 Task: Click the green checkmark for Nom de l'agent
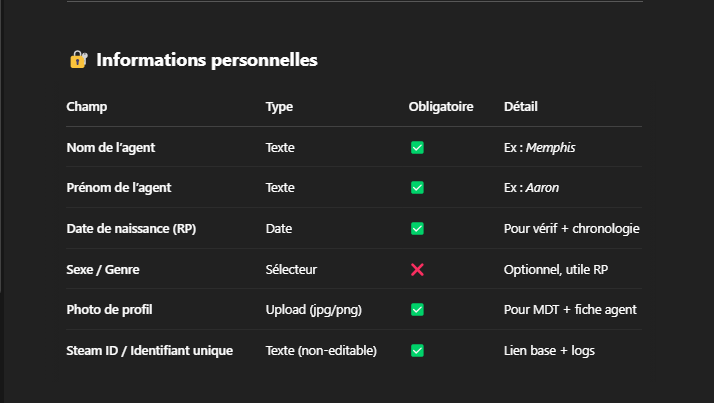417,147
